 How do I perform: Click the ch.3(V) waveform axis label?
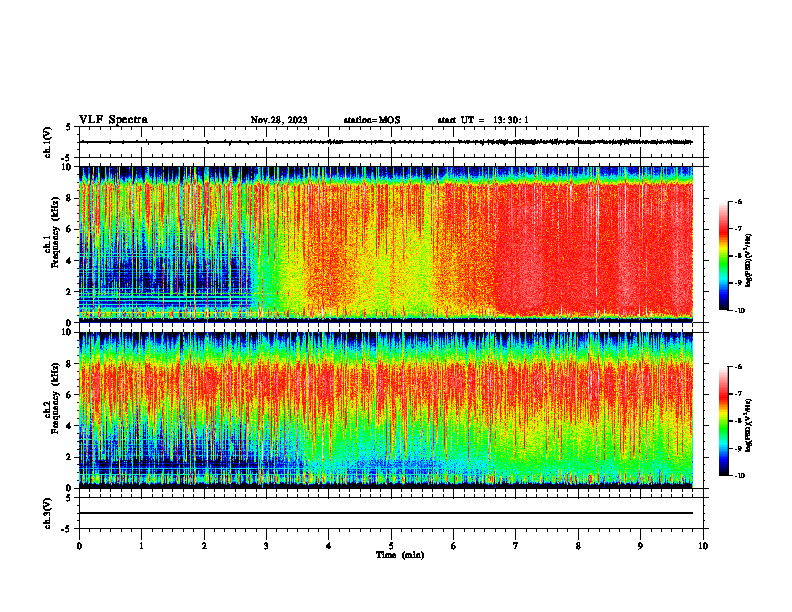click(x=48, y=514)
